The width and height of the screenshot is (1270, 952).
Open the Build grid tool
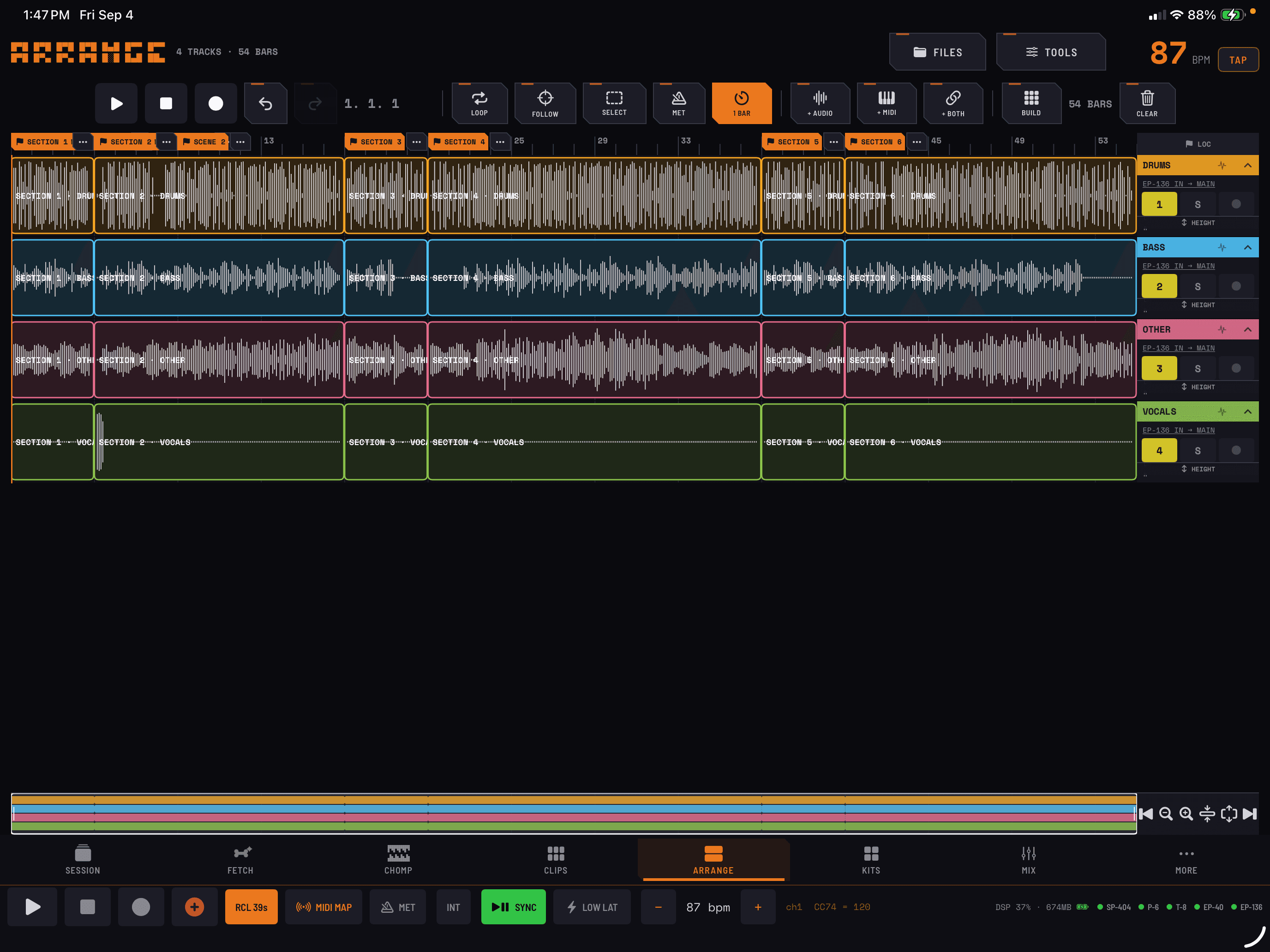pos(1031,103)
